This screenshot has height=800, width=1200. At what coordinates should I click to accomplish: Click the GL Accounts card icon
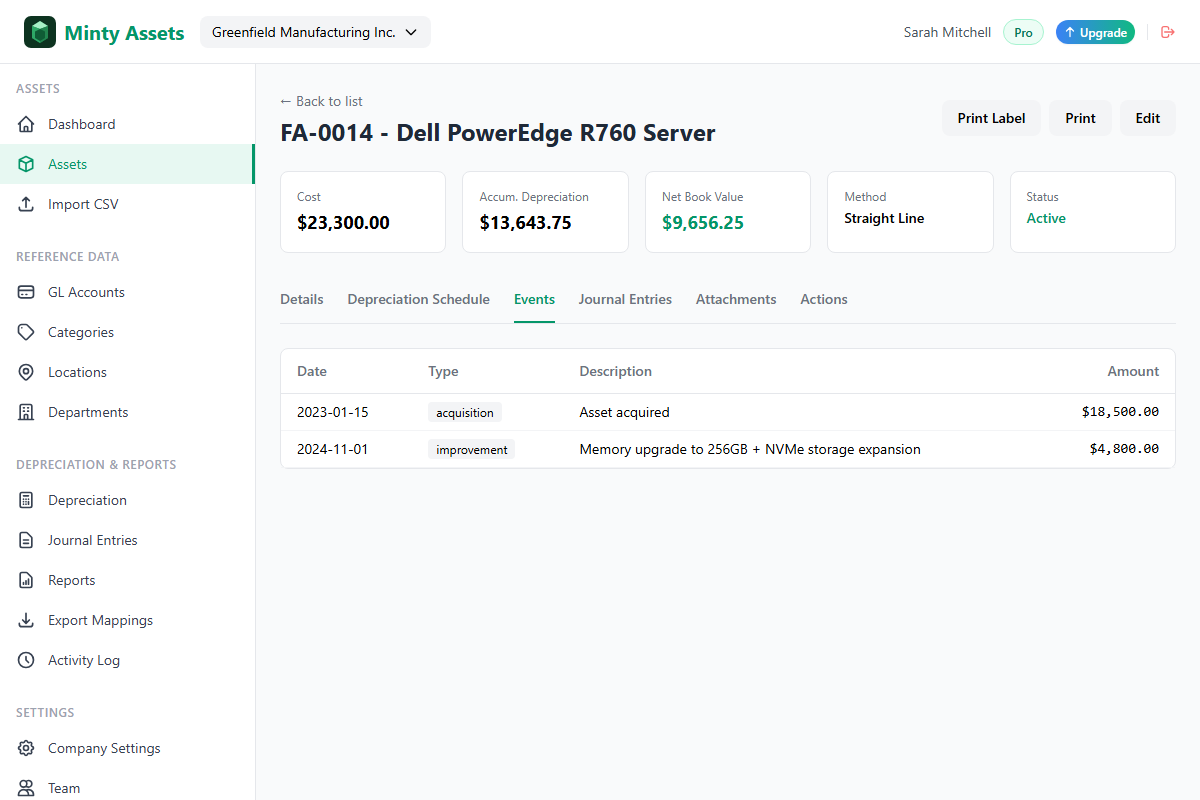coord(26,292)
